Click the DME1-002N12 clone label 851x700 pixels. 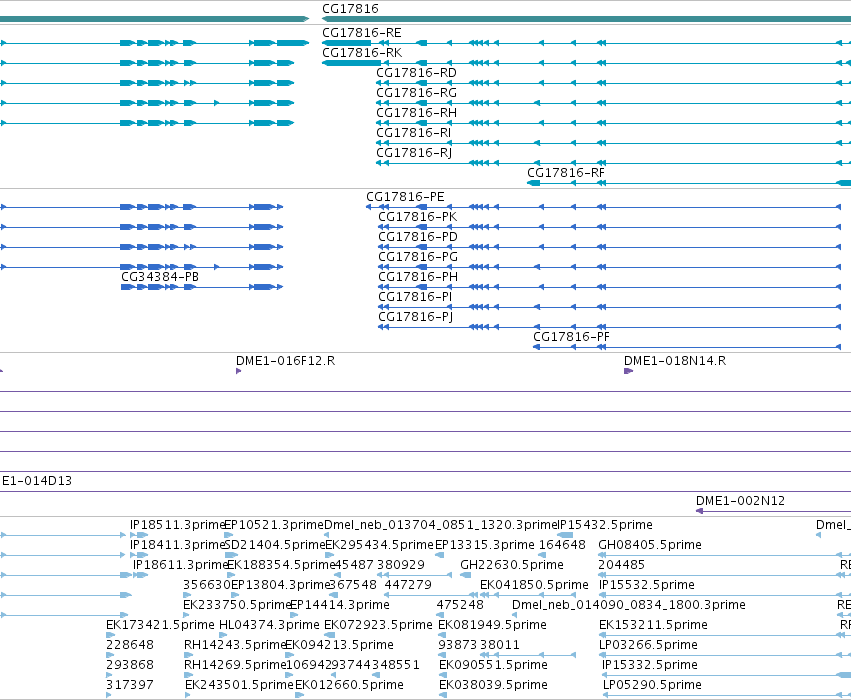[740, 501]
